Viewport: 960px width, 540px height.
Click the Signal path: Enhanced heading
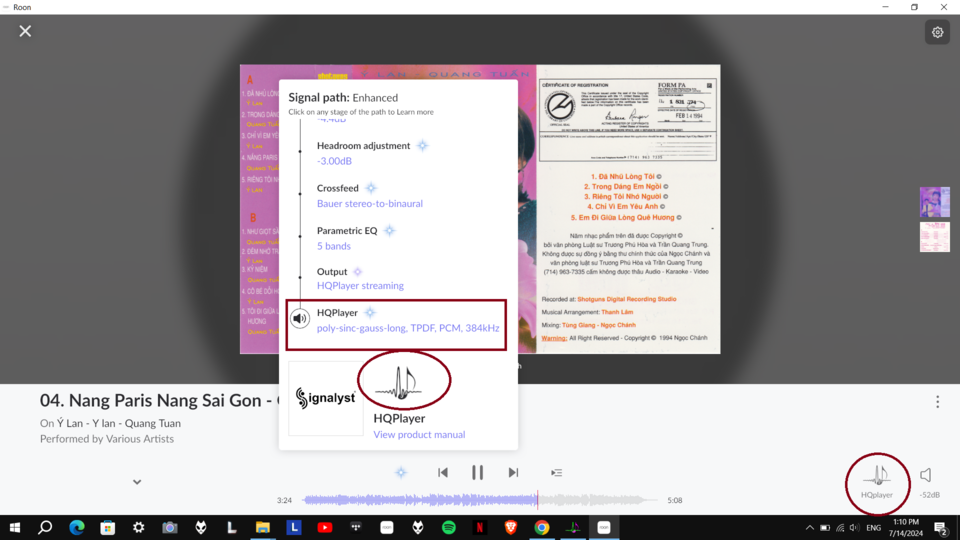coord(343,98)
